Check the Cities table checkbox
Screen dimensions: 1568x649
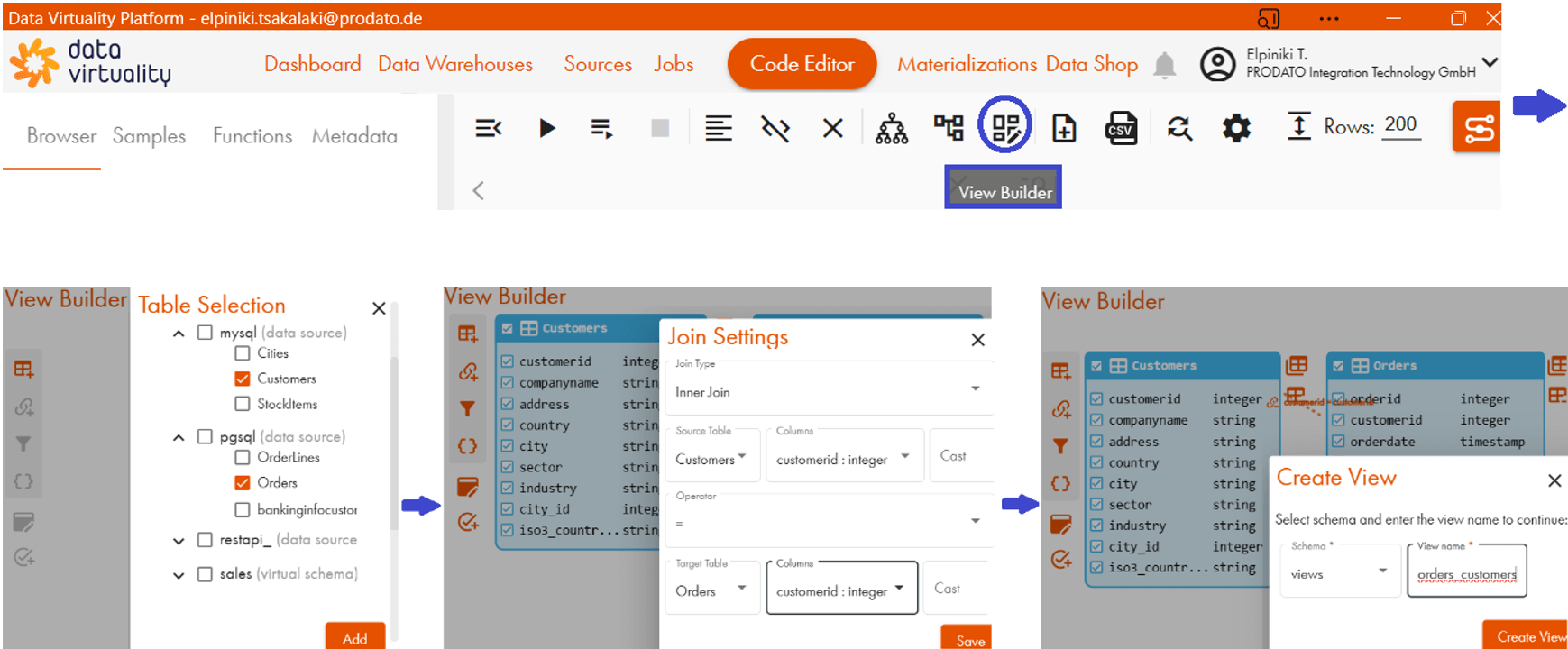(243, 353)
